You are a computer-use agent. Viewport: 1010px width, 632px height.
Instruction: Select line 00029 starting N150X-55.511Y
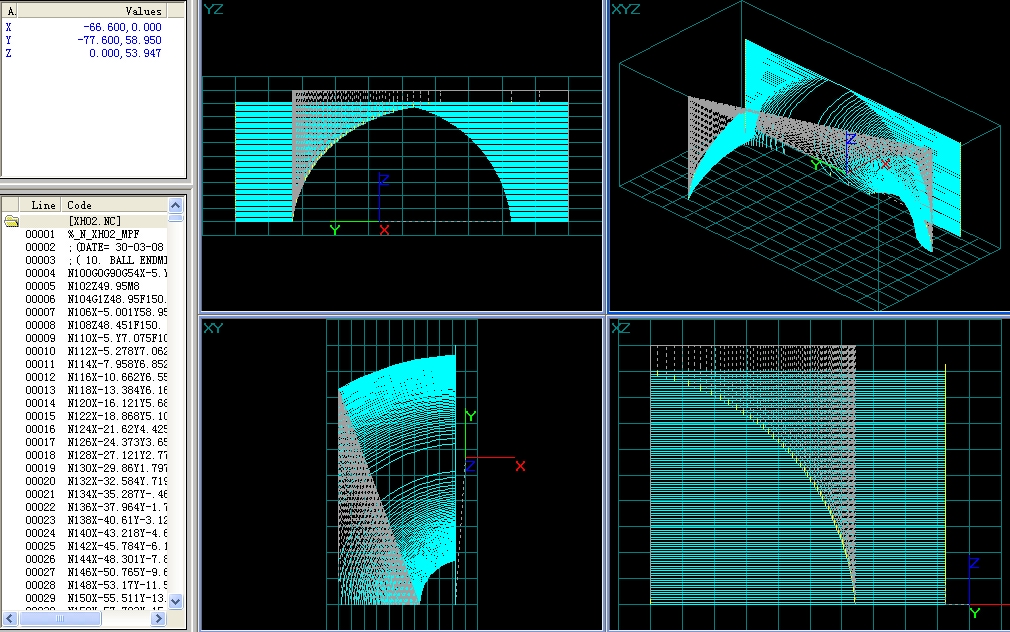tap(85, 598)
